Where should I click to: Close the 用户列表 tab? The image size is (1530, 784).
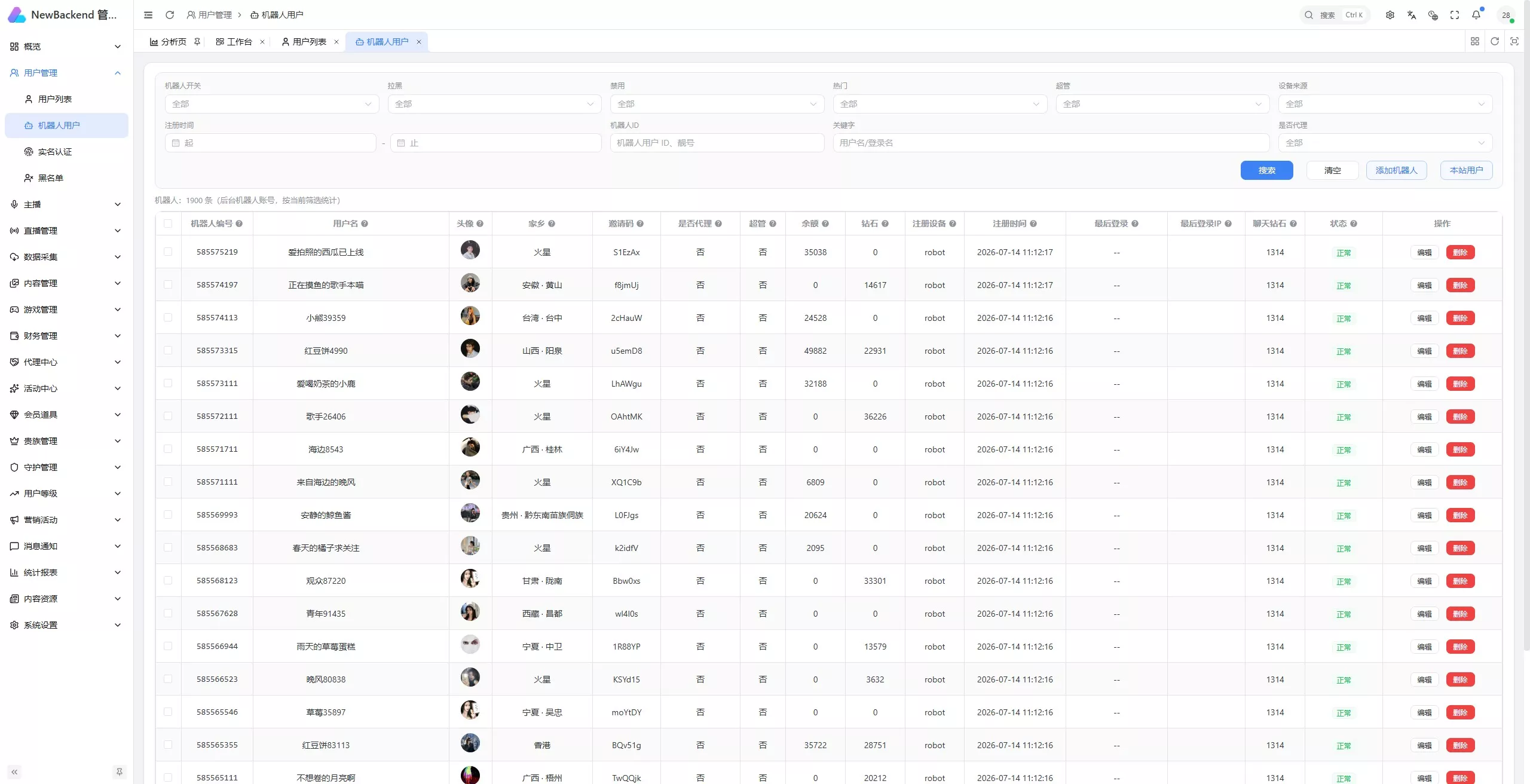click(336, 42)
